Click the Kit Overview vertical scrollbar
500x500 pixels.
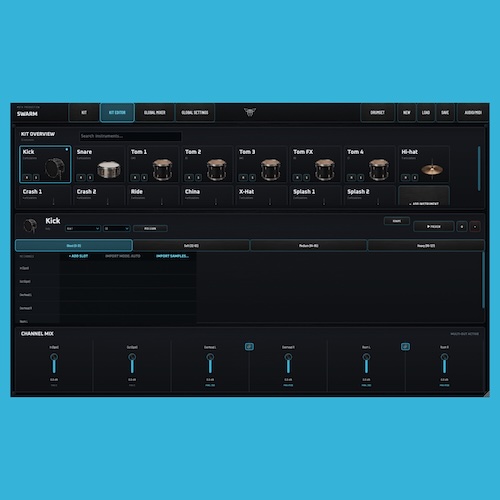click(479, 168)
